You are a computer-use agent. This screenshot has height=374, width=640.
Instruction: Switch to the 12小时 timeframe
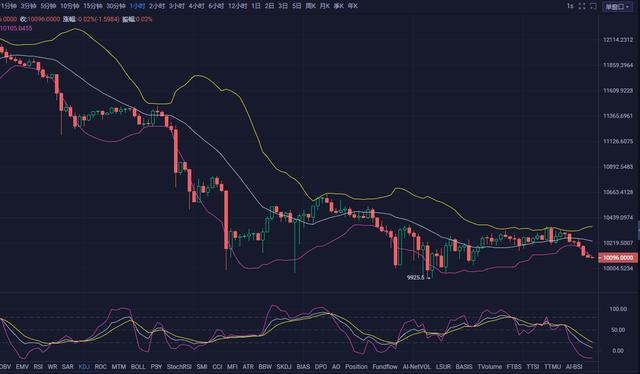[237, 6]
